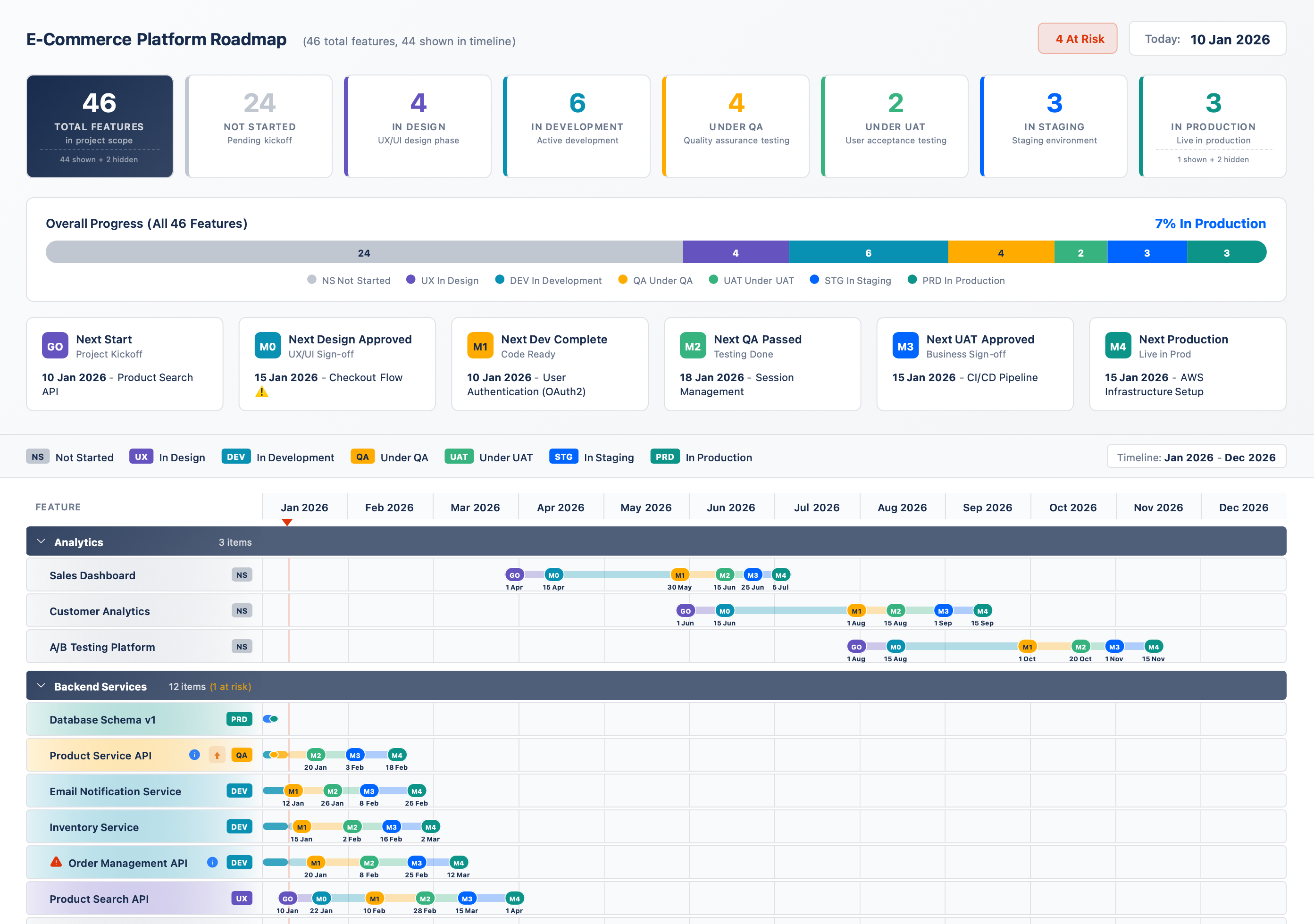Select the Feb 2026 month header
The width and height of the screenshot is (1314, 924).
coord(390,507)
